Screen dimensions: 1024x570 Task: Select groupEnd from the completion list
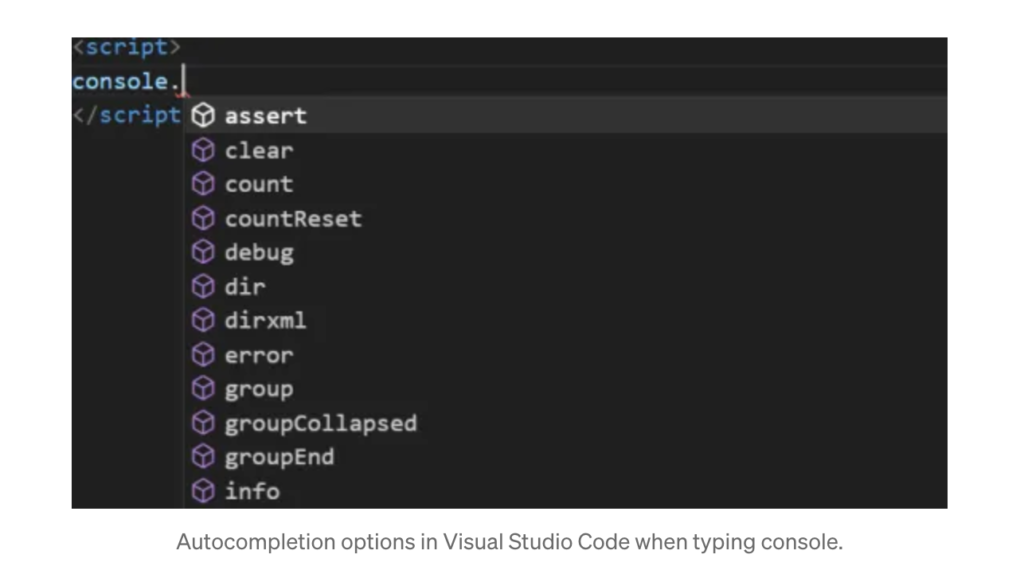(279, 458)
